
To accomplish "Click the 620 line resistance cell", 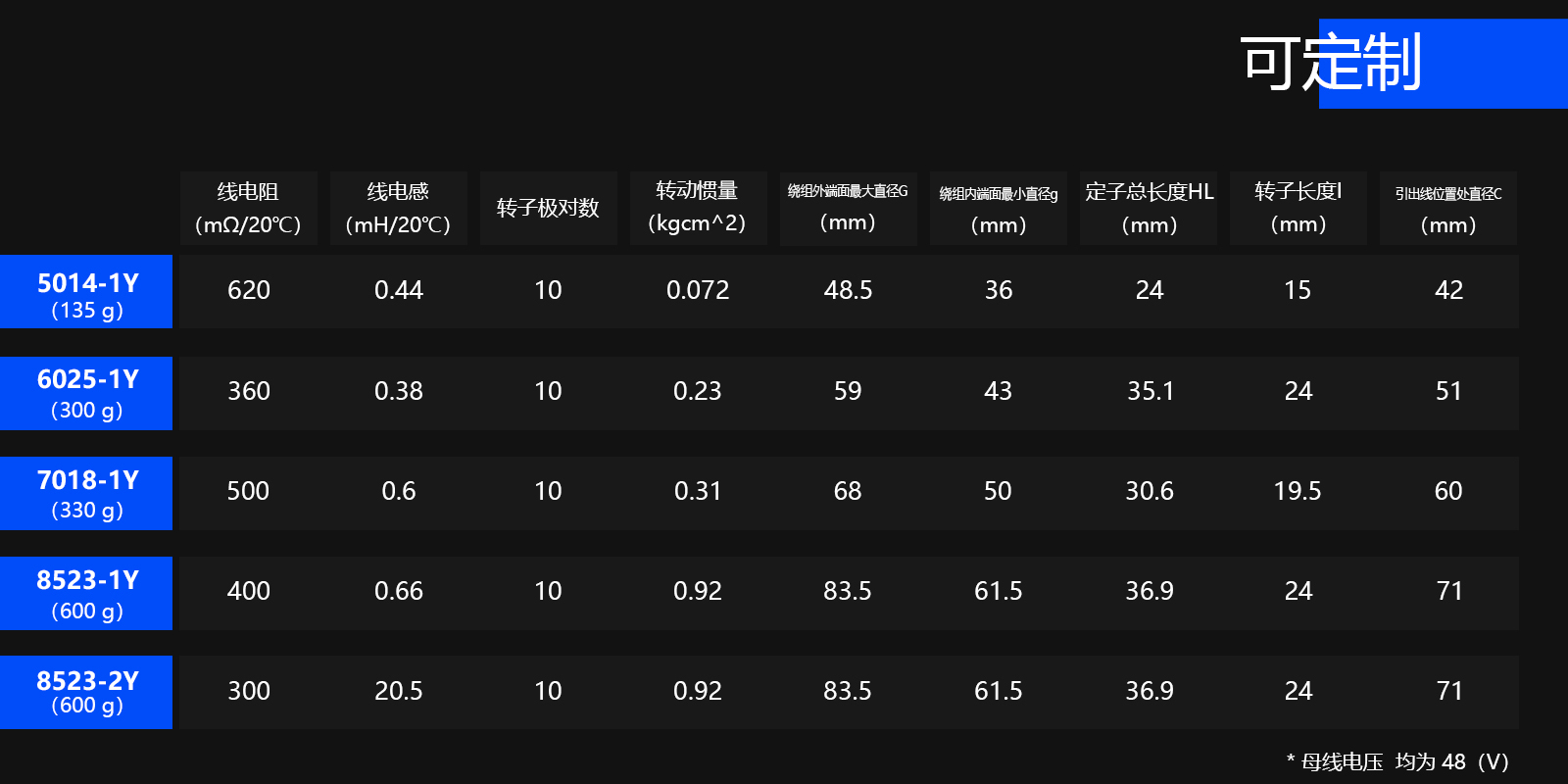I will tap(248, 290).
